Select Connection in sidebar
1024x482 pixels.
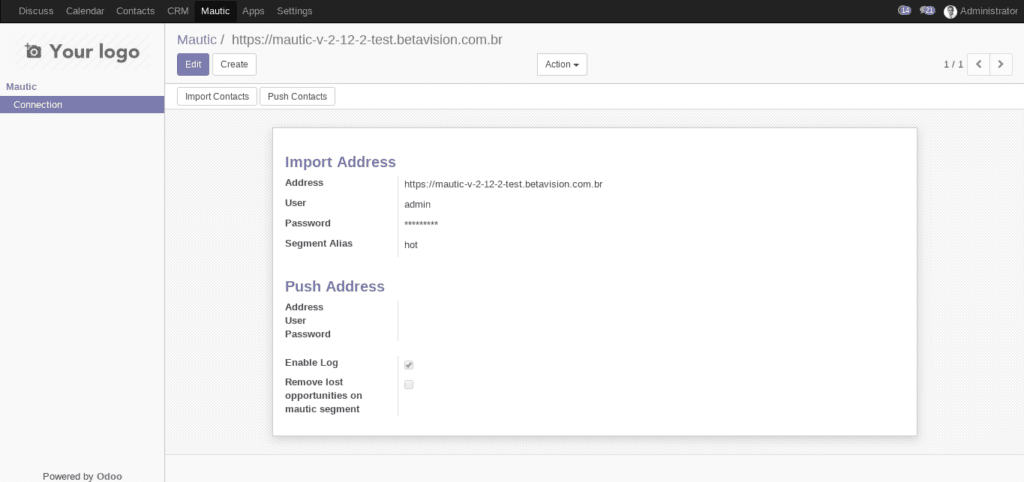[82, 104]
